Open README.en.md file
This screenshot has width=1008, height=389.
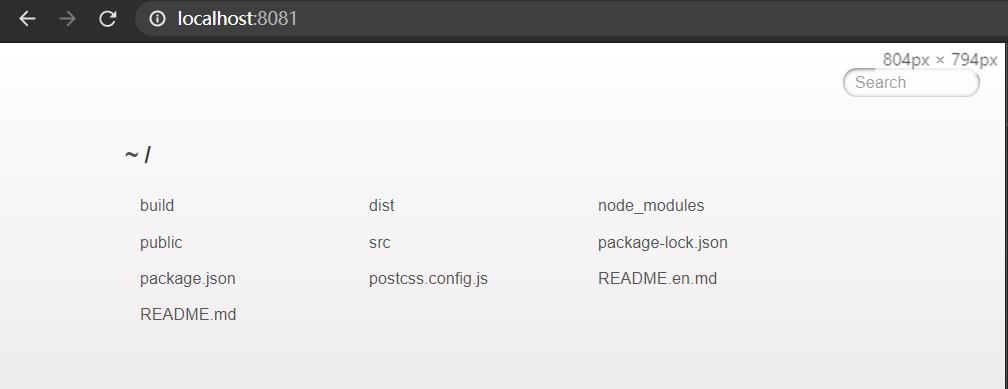pyautogui.click(x=657, y=278)
